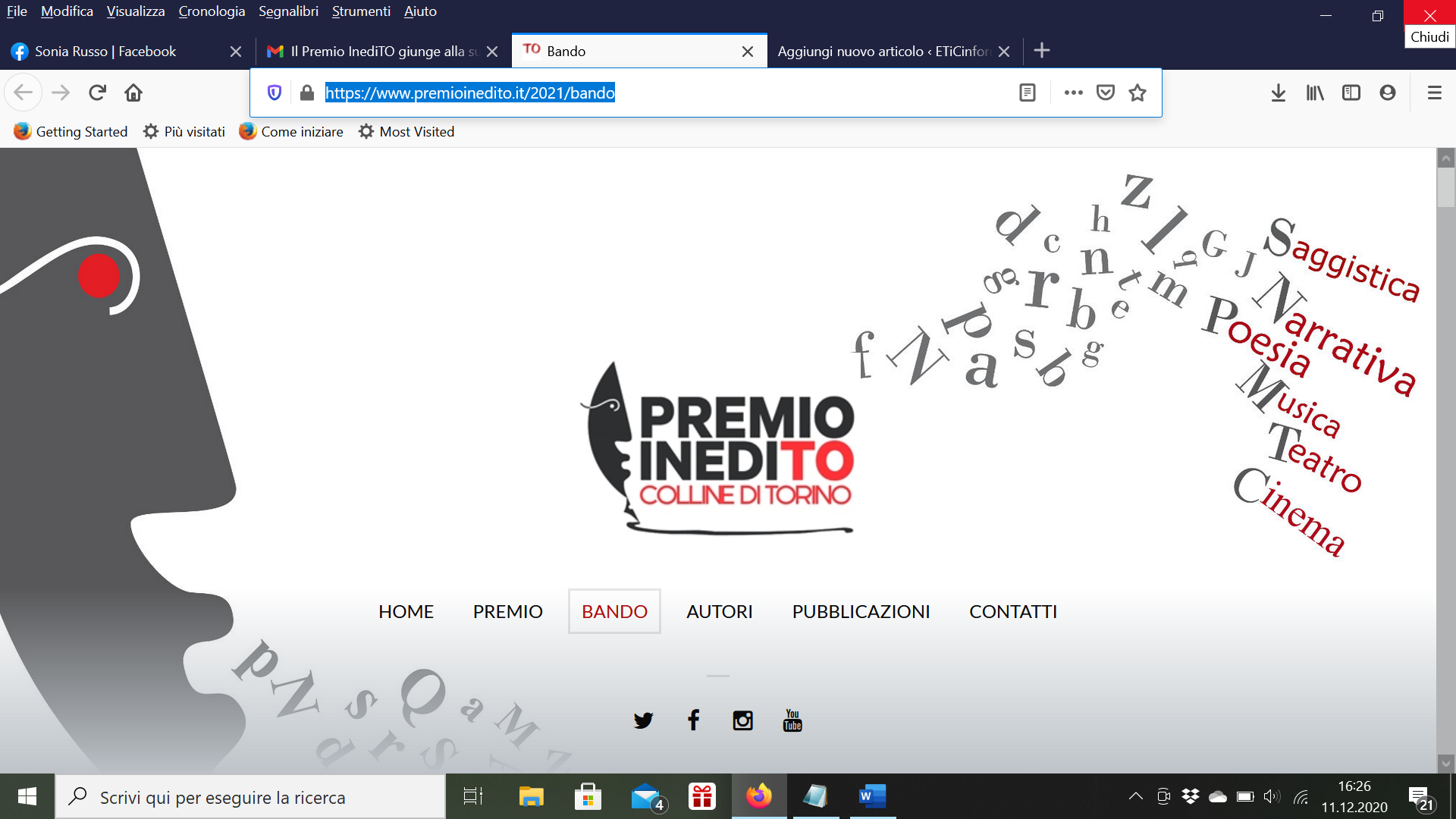Image resolution: width=1456 pixels, height=819 pixels.
Task: Save page to Pocket
Action: tap(1106, 93)
